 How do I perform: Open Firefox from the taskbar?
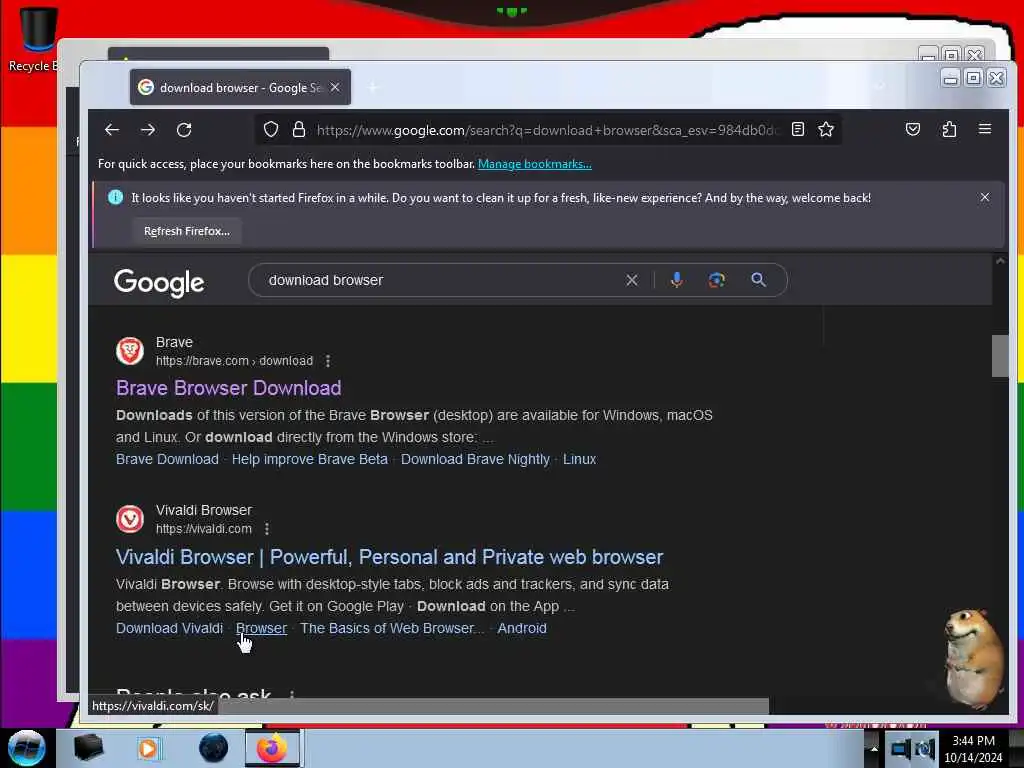click(x=272, y=748)
